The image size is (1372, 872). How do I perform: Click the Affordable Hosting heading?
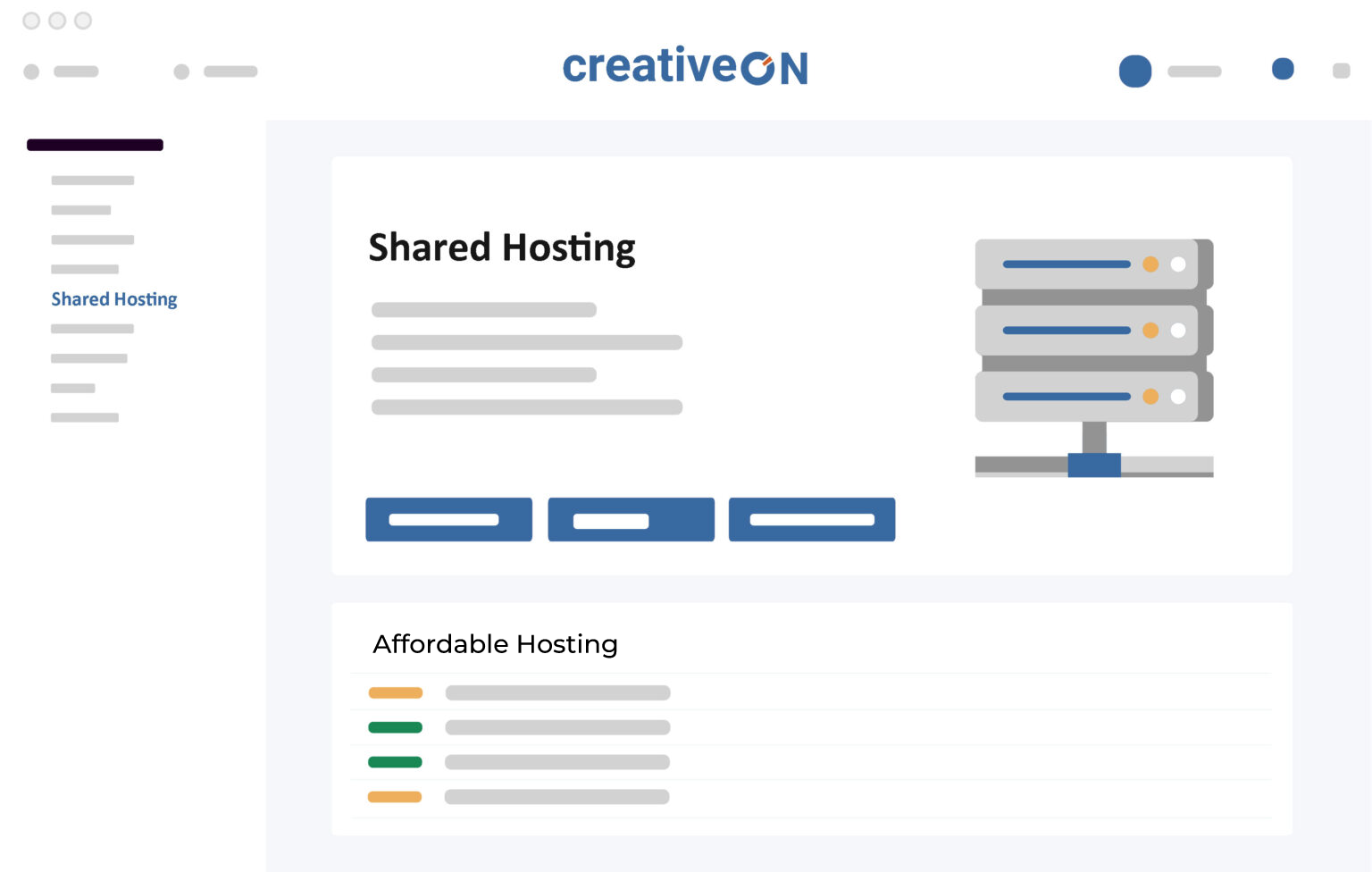(x=495, y=644)
